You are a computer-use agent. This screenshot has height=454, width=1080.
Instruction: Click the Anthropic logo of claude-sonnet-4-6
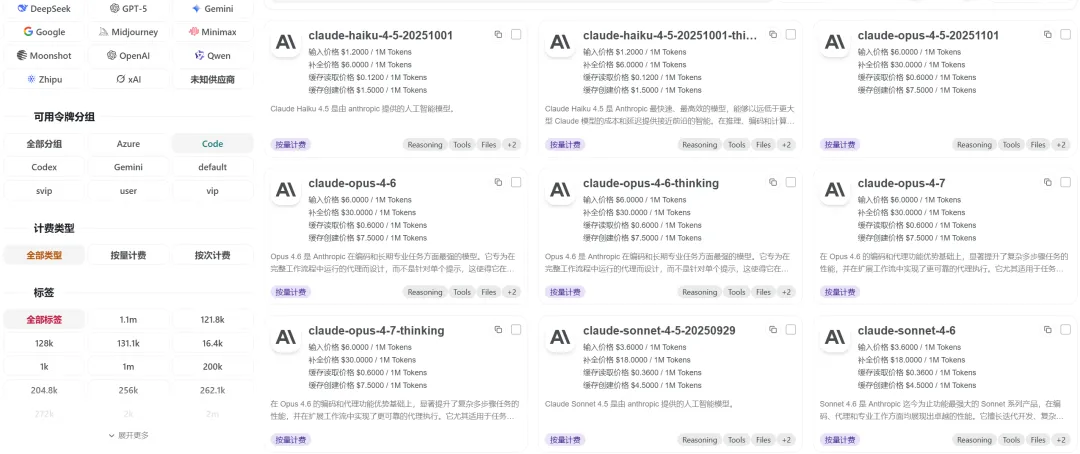click(835, 338)
